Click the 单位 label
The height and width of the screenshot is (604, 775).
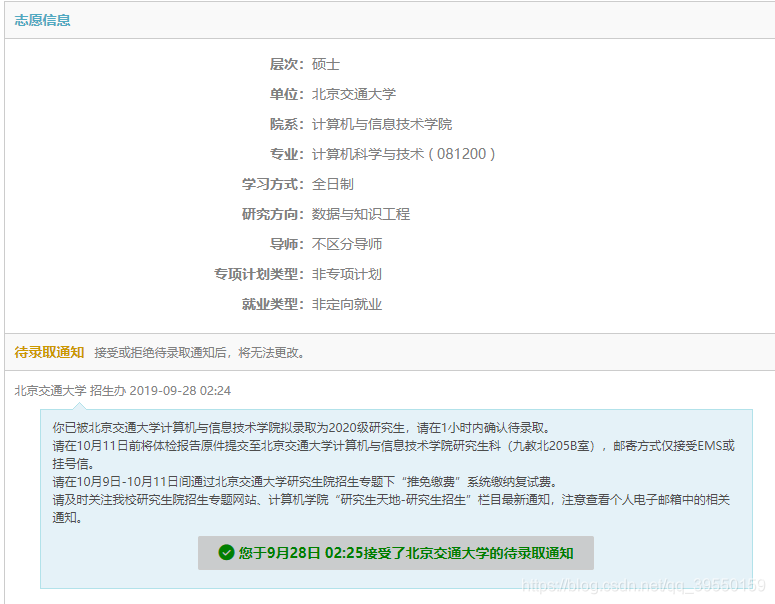(287, 94)
